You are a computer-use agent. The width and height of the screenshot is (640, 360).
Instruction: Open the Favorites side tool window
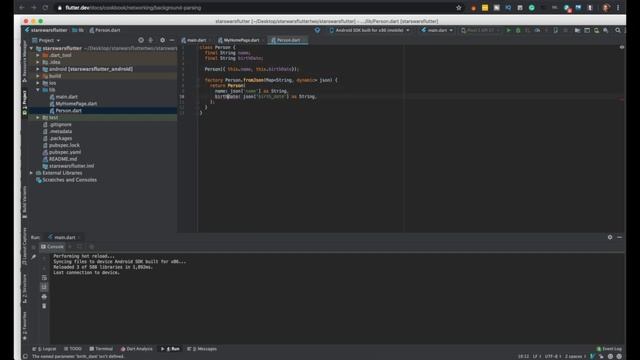[x=25, y=325]
